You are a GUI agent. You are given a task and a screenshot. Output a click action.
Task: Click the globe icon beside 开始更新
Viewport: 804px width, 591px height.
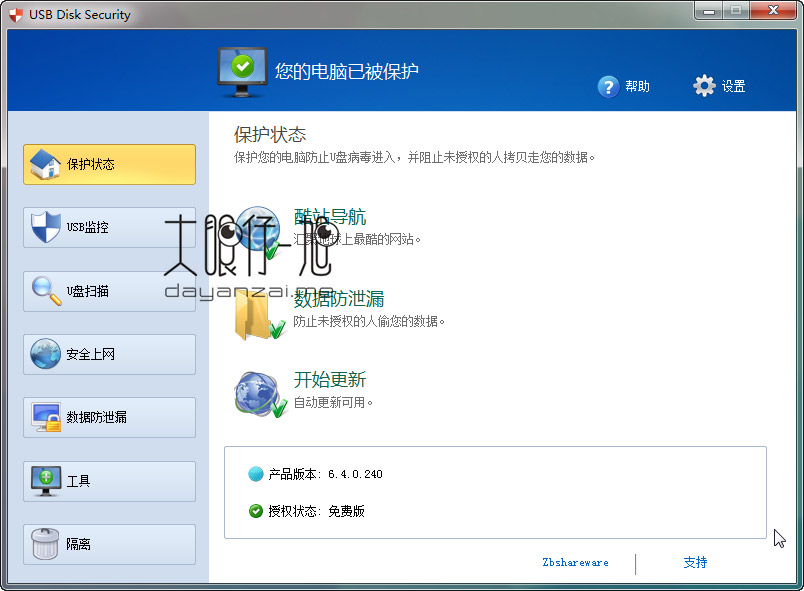260,394
